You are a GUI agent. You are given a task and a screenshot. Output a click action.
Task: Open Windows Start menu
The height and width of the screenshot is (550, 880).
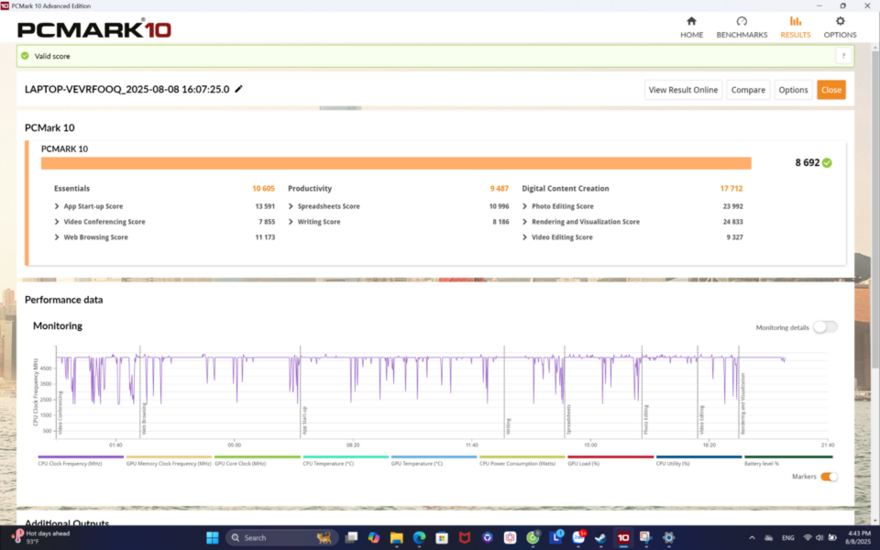212,537
